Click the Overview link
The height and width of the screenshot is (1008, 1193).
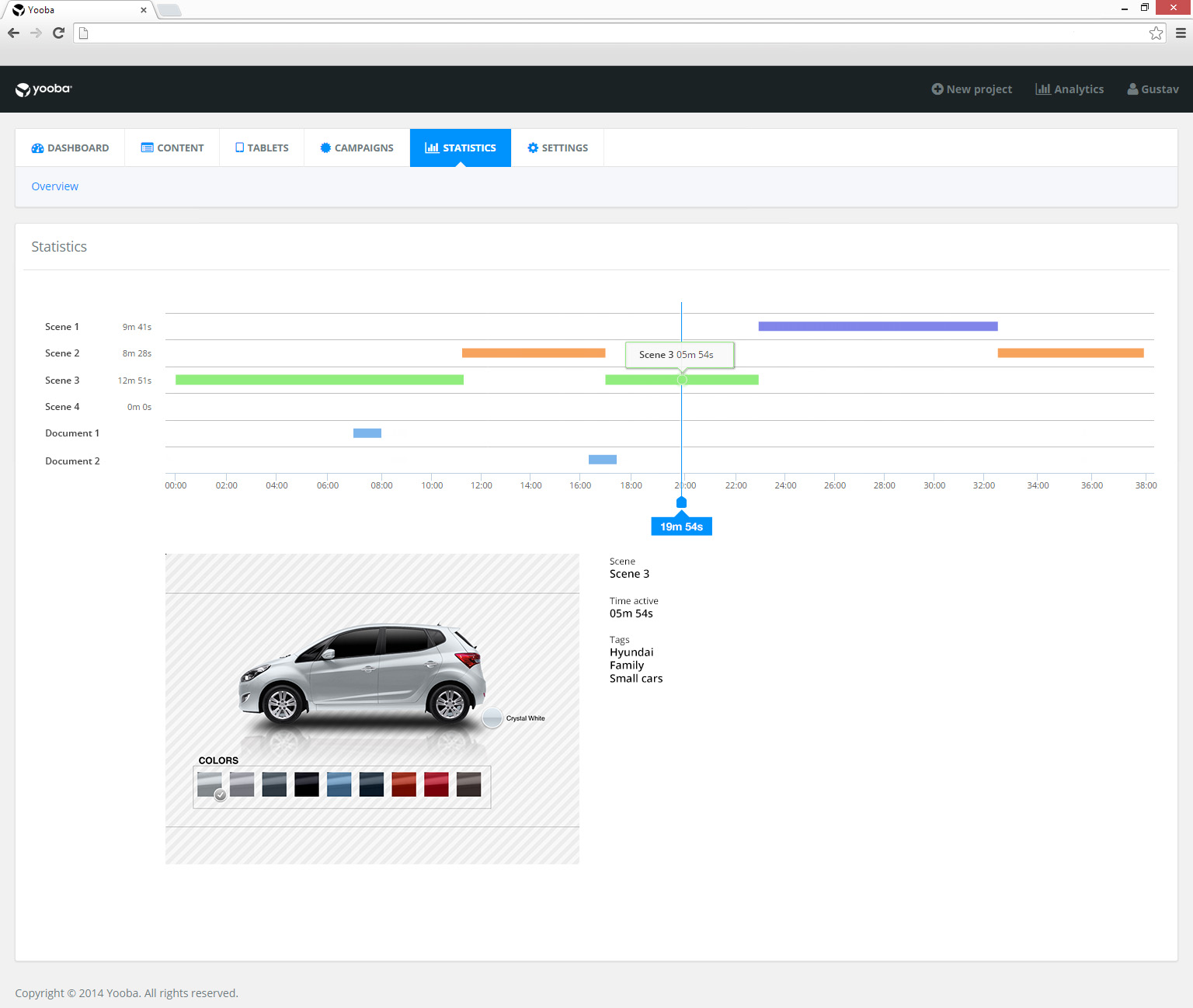[x=55, y=186]
